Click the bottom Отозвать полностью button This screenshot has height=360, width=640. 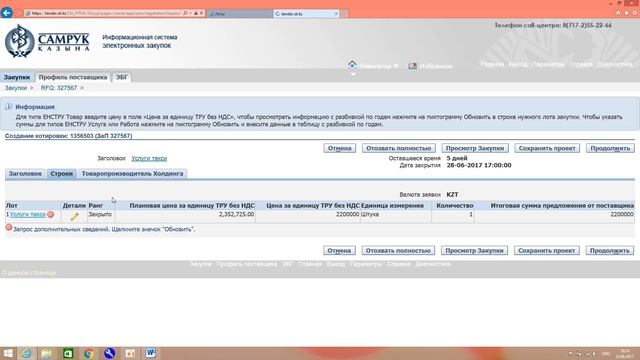(398, 250)
